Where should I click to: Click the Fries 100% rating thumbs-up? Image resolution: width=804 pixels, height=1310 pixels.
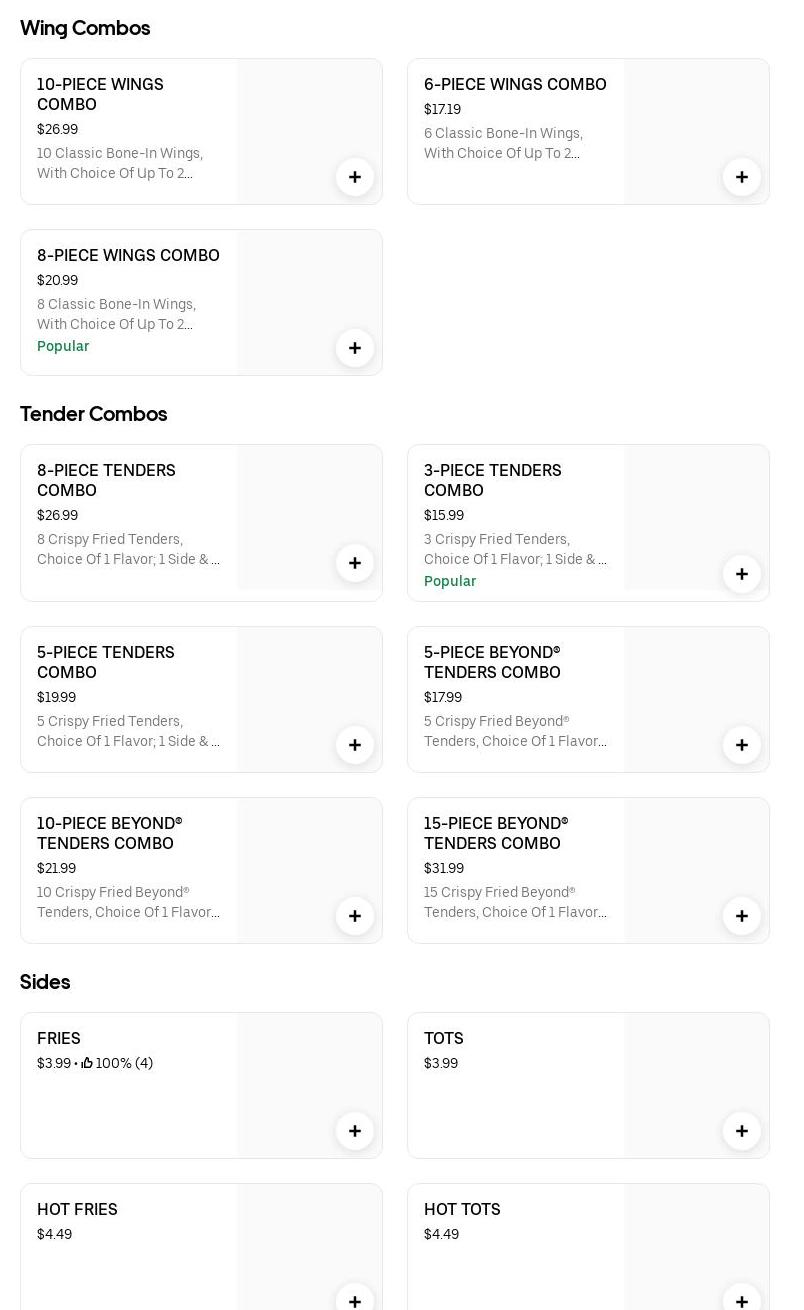point(88,1064)
